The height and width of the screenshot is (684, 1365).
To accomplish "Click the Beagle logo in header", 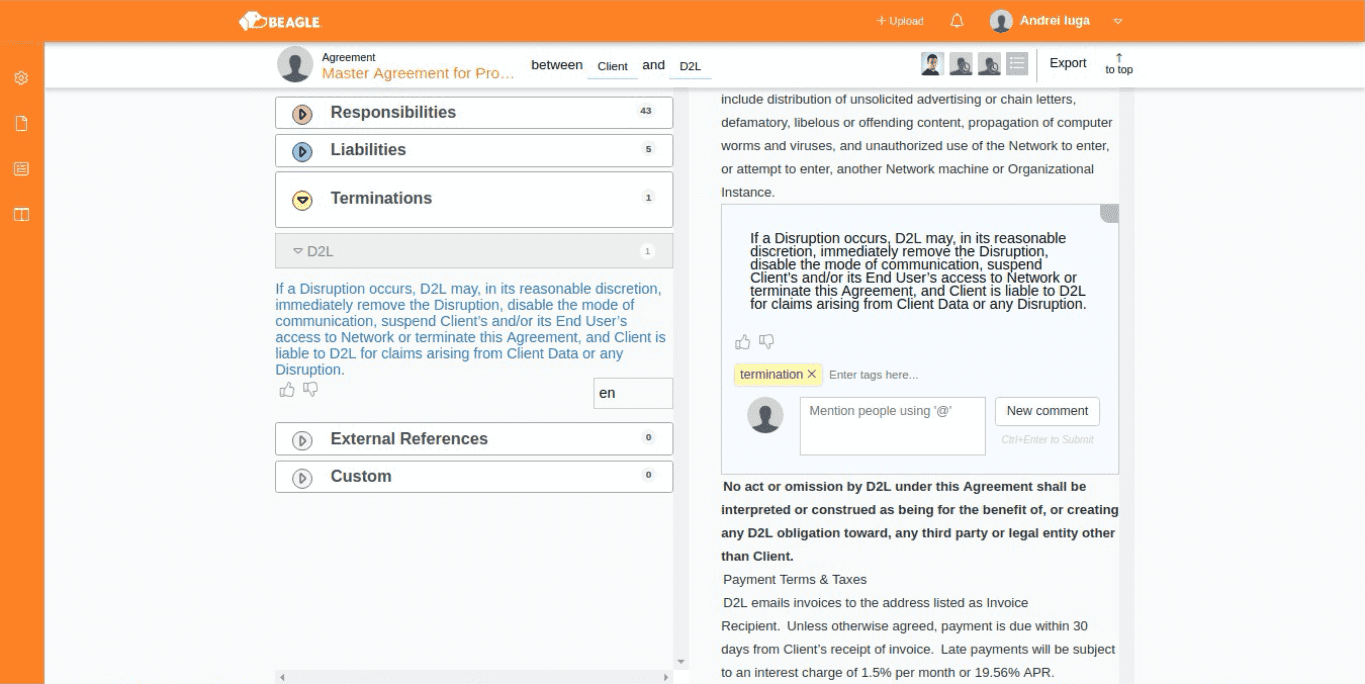I will tap(279, 21).
